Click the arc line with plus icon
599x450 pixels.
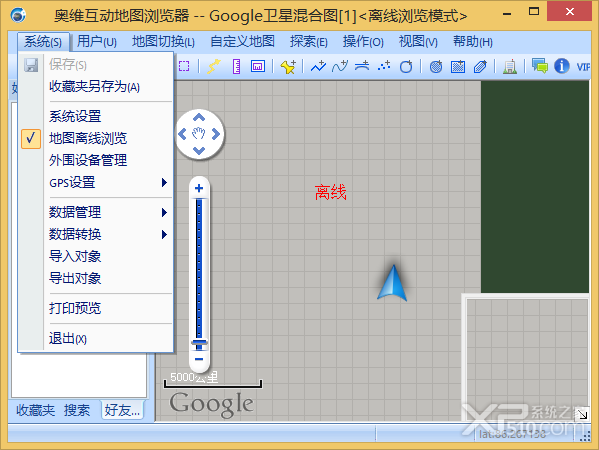(362, 66)
